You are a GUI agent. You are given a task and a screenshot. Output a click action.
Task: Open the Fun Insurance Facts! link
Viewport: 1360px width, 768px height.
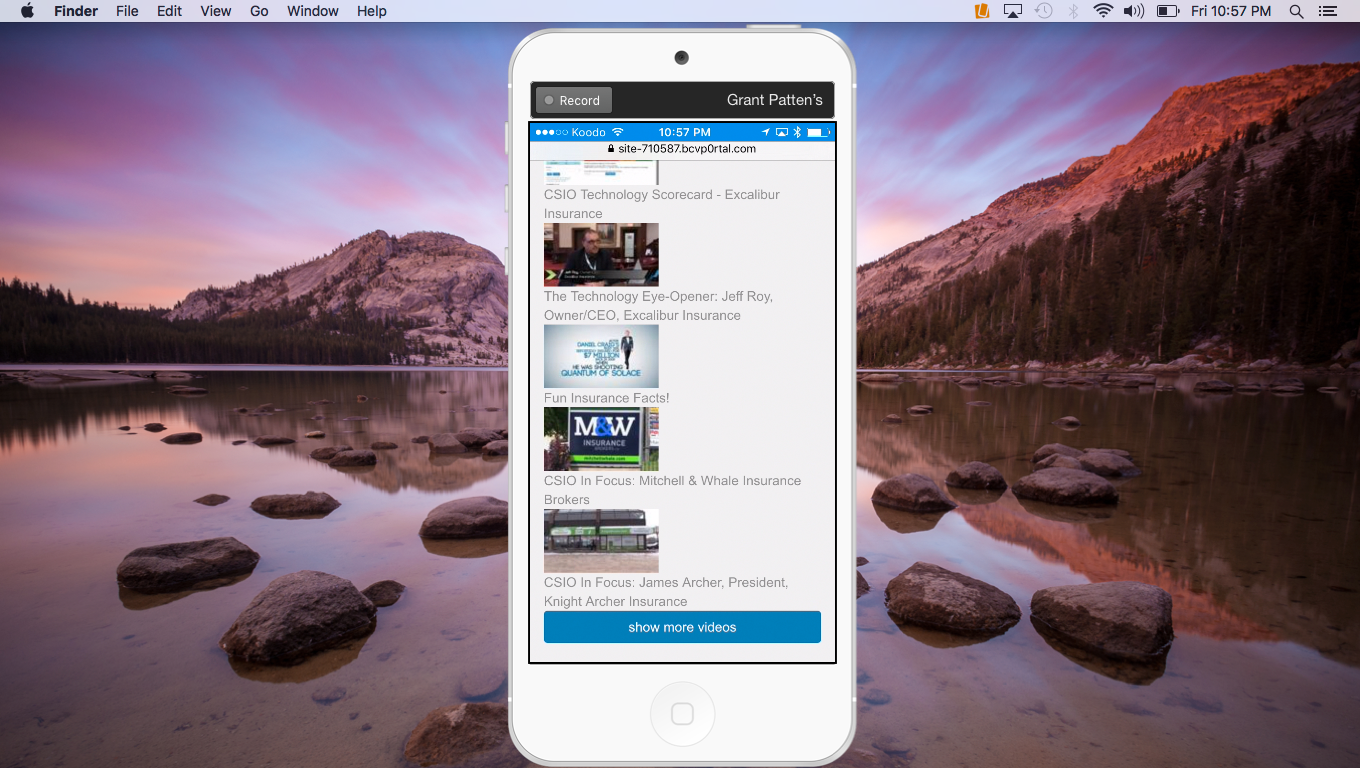[606, 398]
